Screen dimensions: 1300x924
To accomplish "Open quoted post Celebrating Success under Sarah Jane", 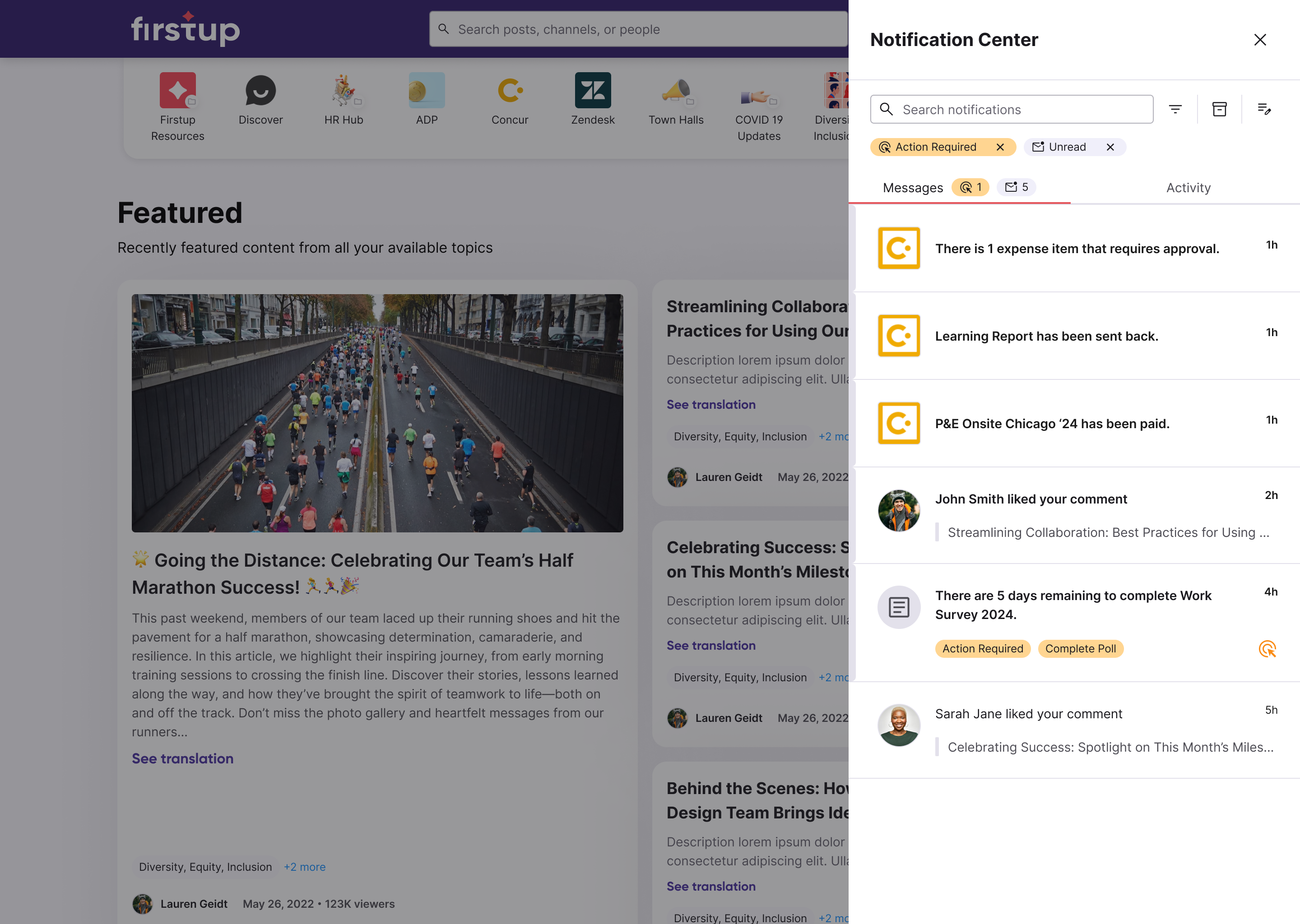I will [x=1110, y=747].
